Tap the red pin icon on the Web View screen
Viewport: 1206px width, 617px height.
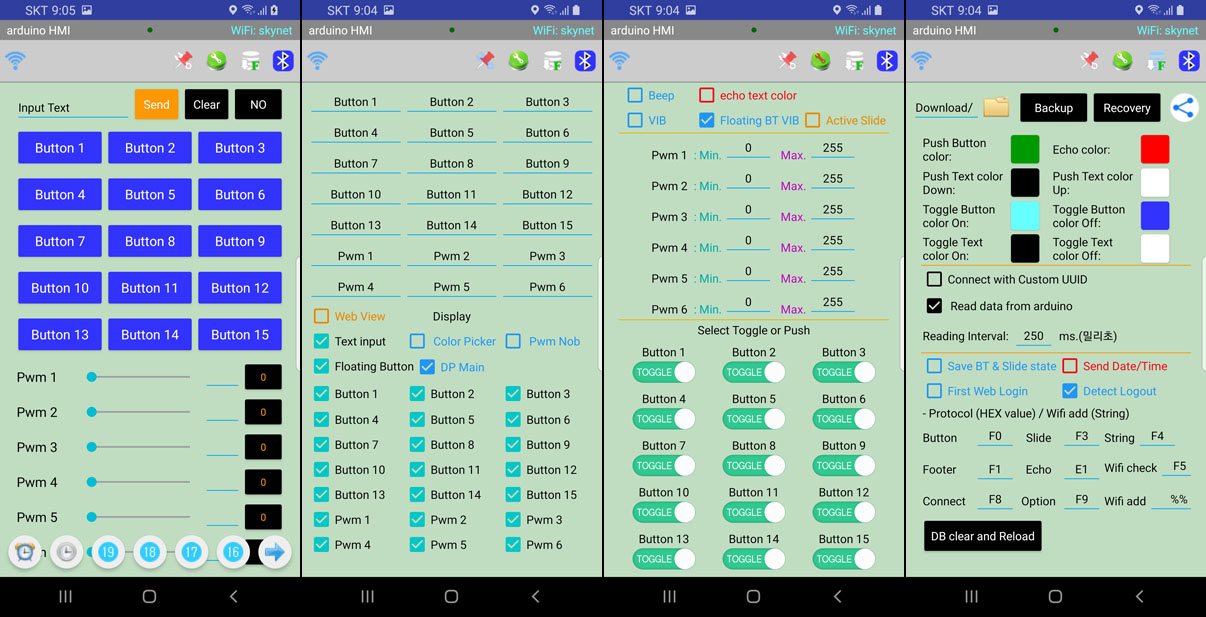click(x=485, y=61)
